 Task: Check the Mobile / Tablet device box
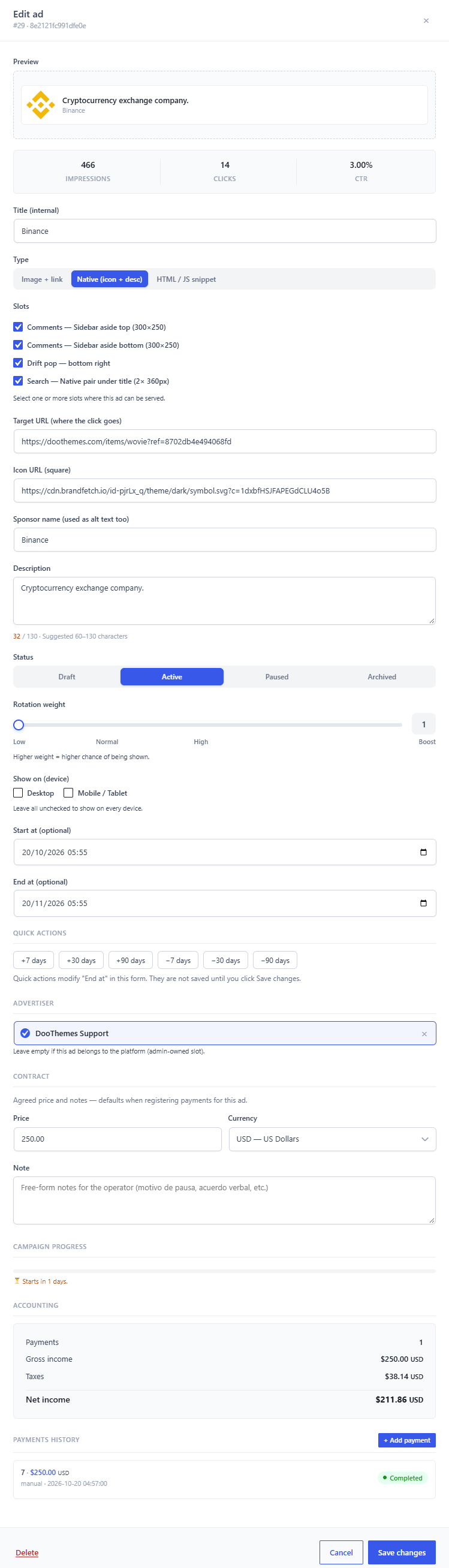[x=69, y=793]
